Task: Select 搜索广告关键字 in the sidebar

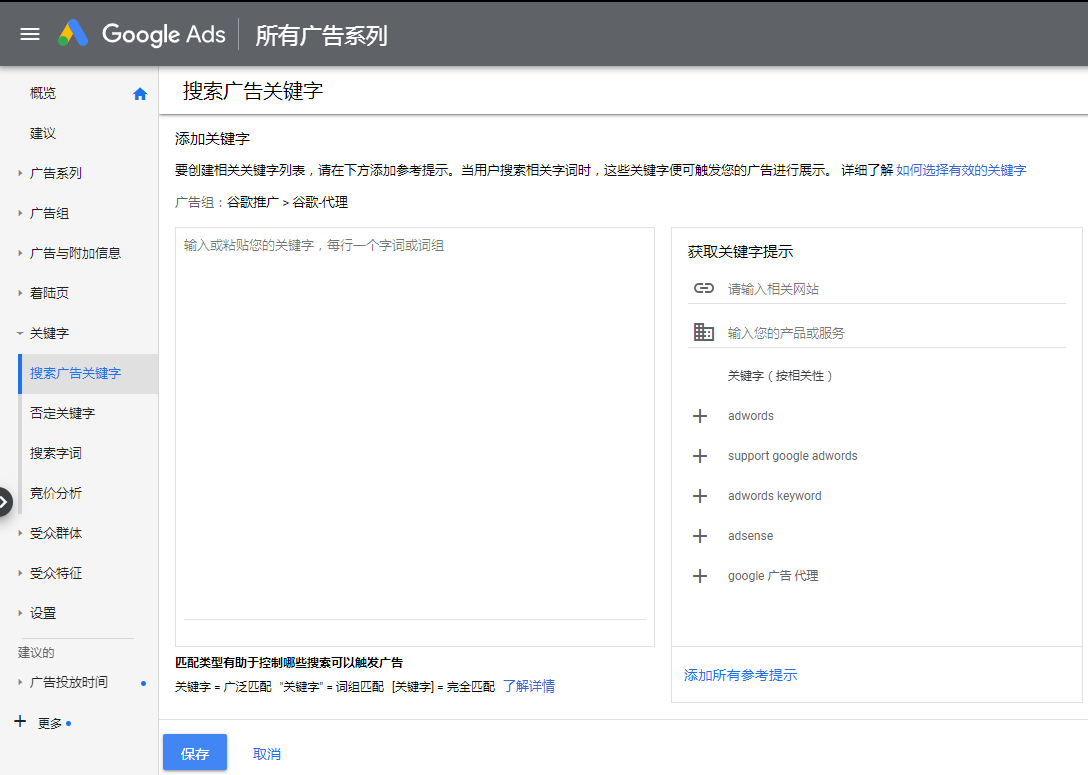Action: (88, 373)
